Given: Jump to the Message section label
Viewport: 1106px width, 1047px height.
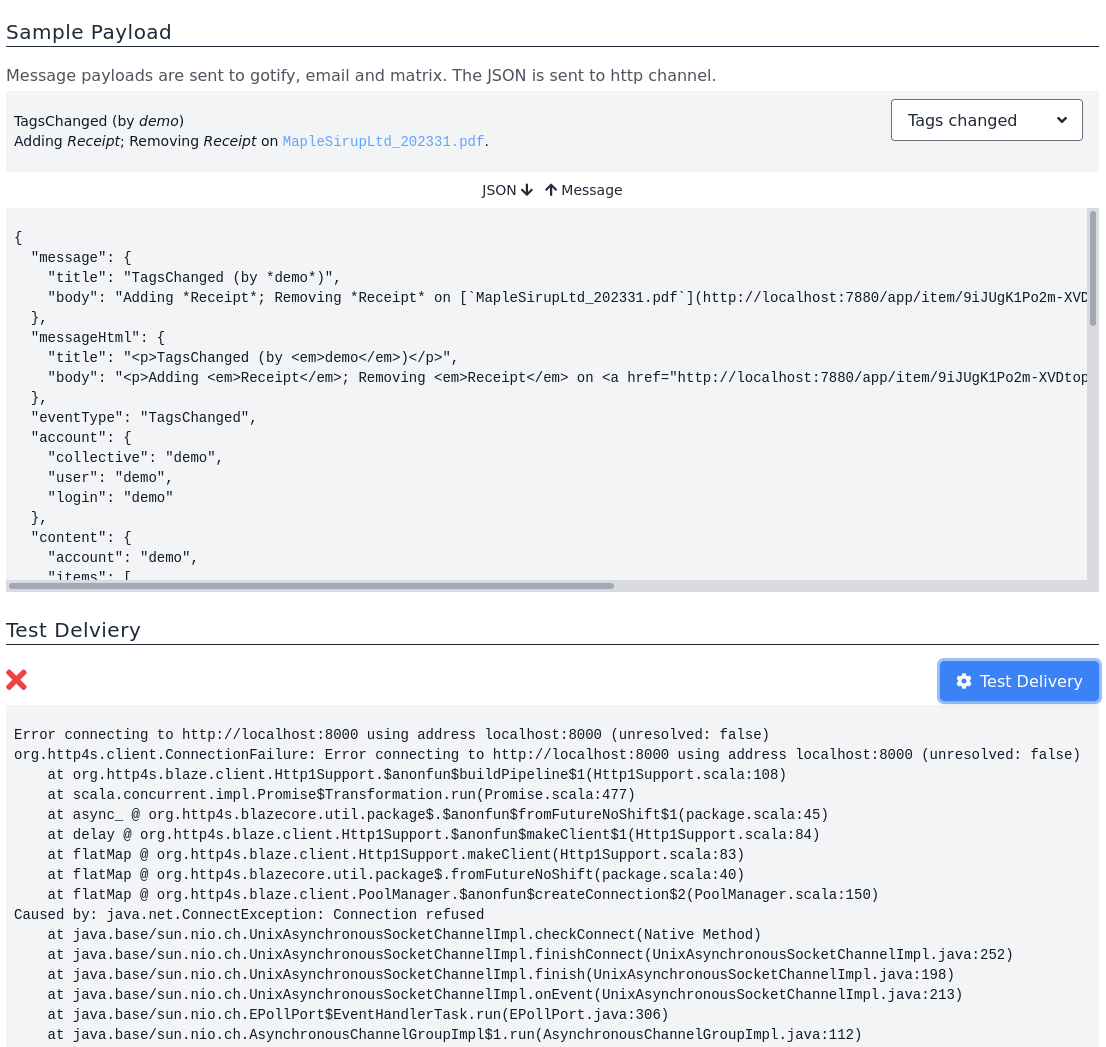Looking at the screenshot, I should 591,190.
